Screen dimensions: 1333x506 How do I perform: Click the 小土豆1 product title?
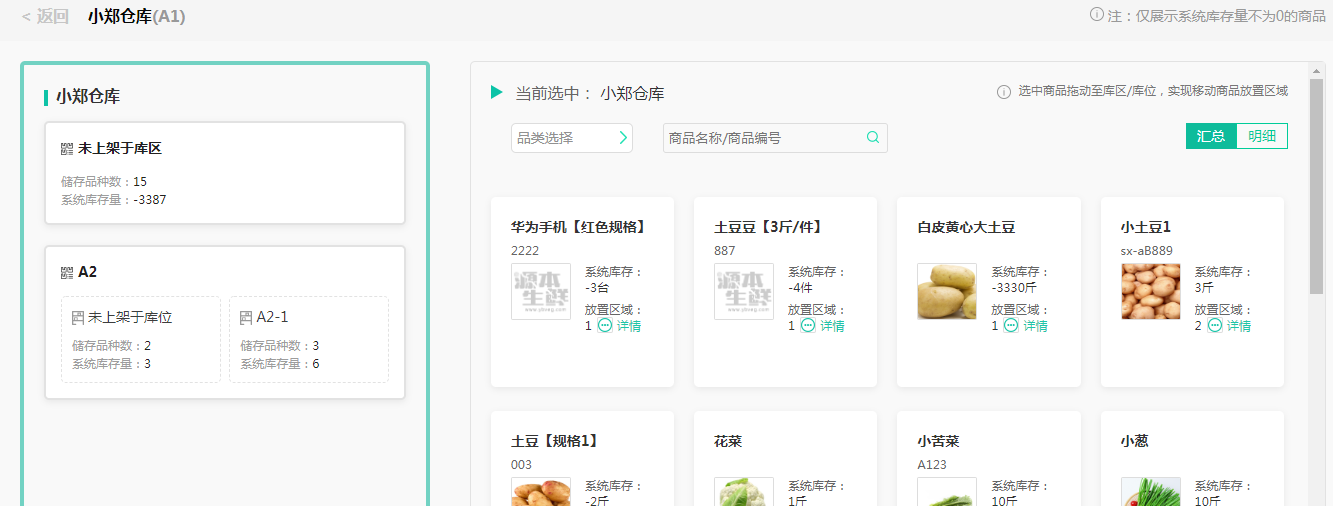pos(1146,227)
